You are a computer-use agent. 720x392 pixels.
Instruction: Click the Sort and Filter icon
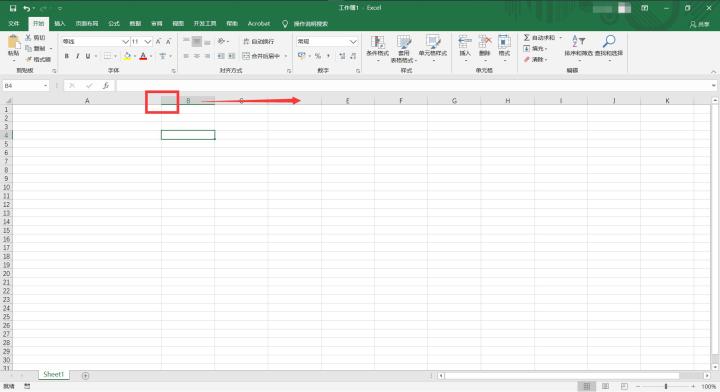pos(578,41)
